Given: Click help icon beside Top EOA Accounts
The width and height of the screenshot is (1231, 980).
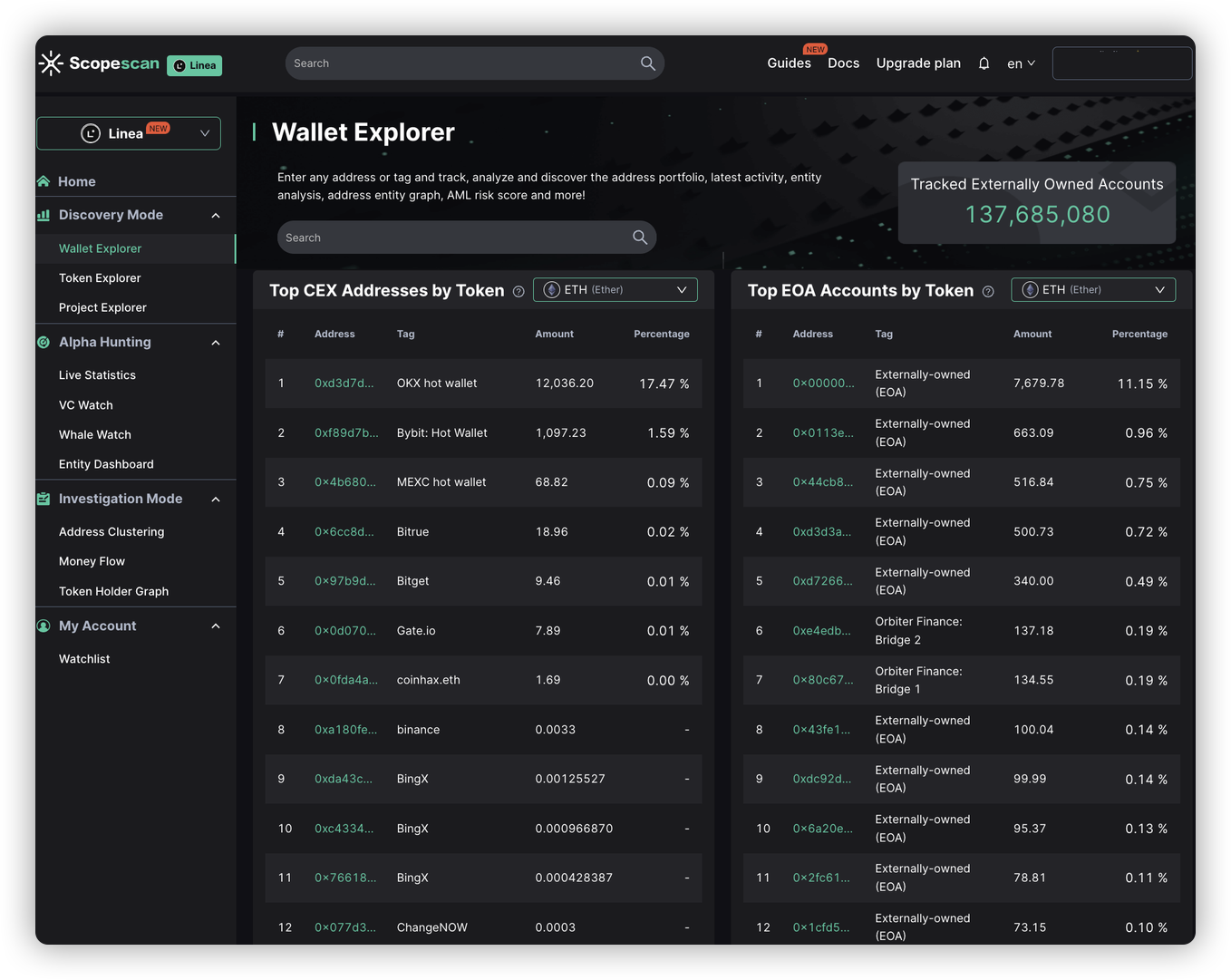Looking at the screenshot, I should tap(988, 291).
